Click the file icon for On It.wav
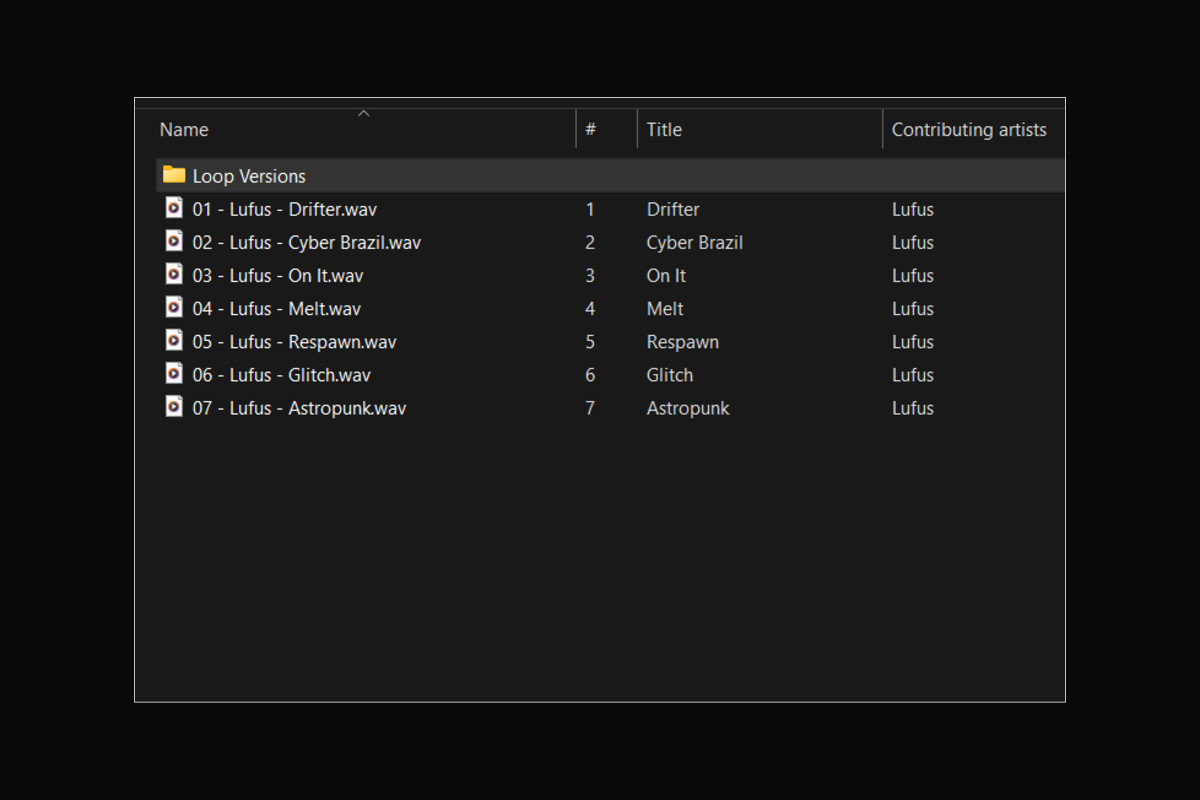The width and height of the screenshot is (1200, 800). tap(174, 274)
